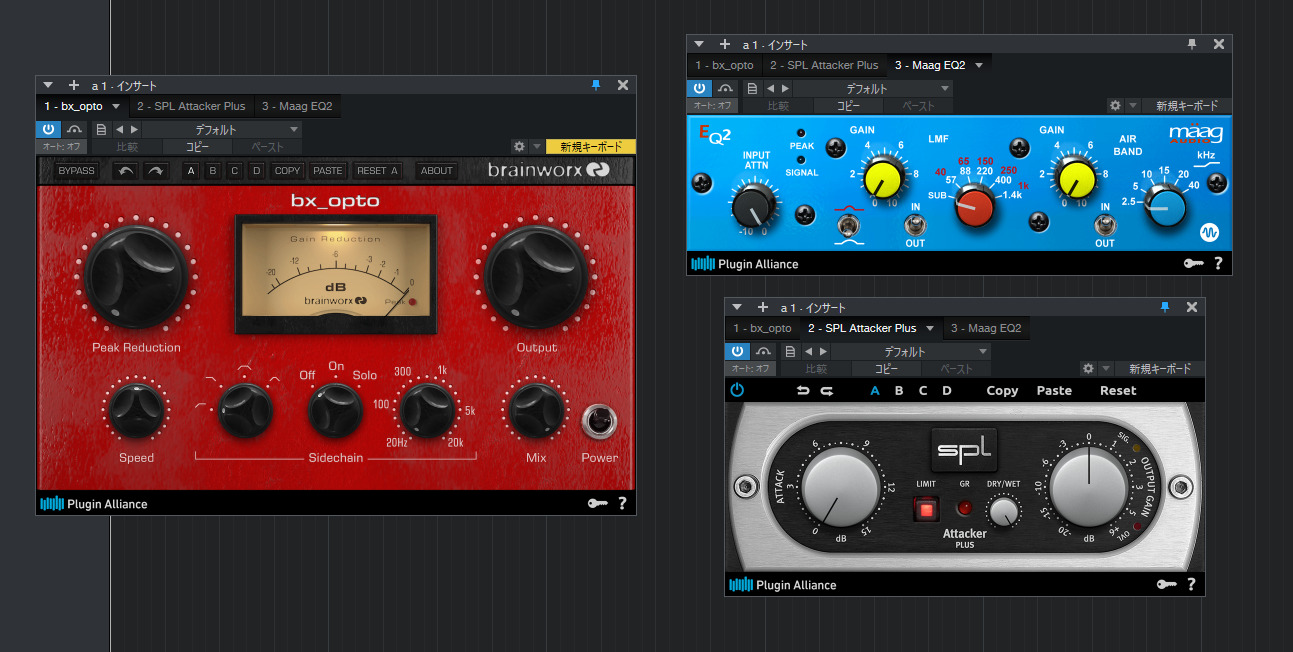The width and height of the screenshot is (1293, 652).
Task: Switch to SPL Attacker Plus tab in Maag EQ2 window
Action: (x=824, y=65)
